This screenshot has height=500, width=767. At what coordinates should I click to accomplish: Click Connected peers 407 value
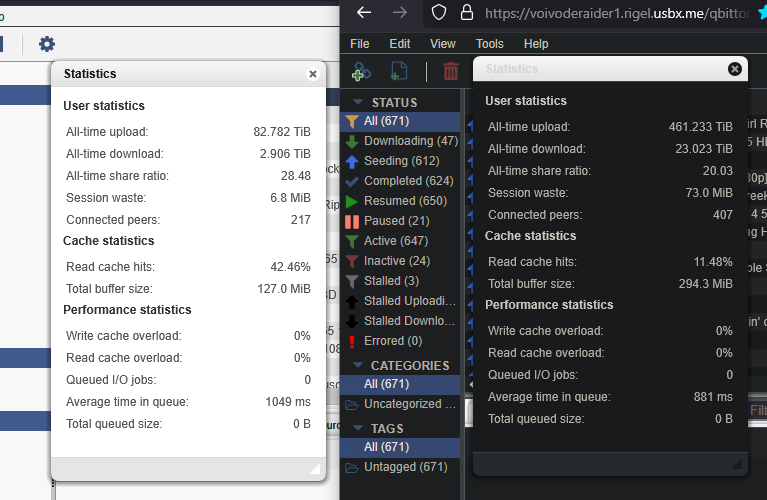tap(722, 215)
